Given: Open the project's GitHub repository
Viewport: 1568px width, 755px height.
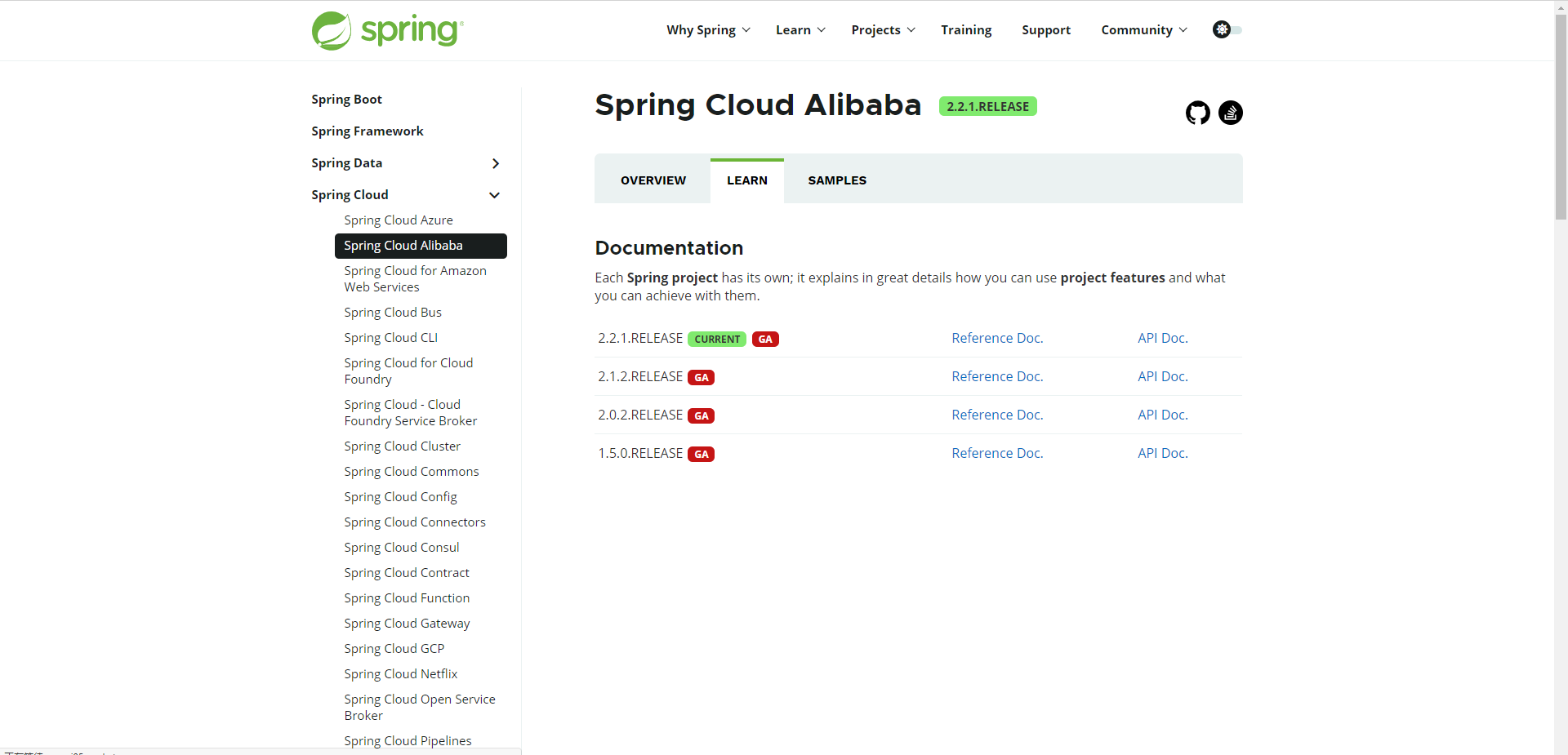Looking at the screenshot, I should (x=1197, y=113).
